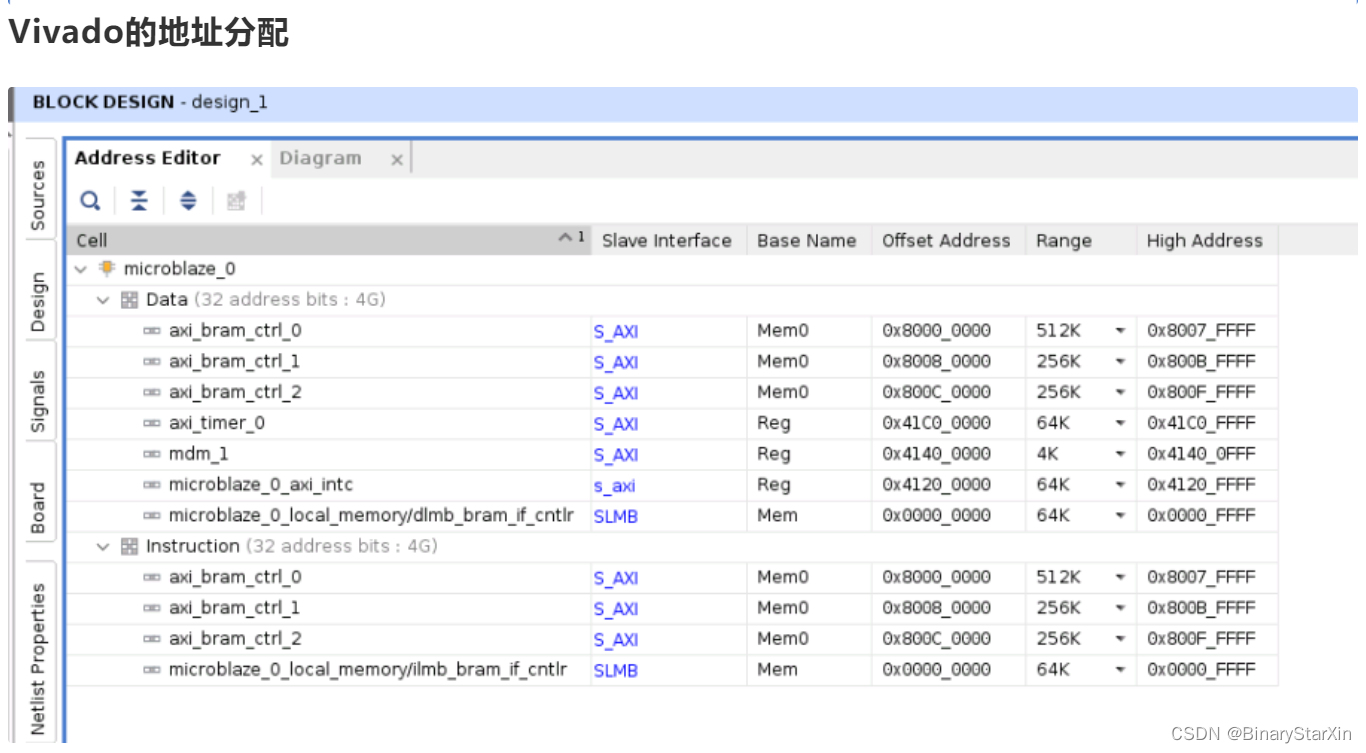Click the Range column header

point(1080,240)
